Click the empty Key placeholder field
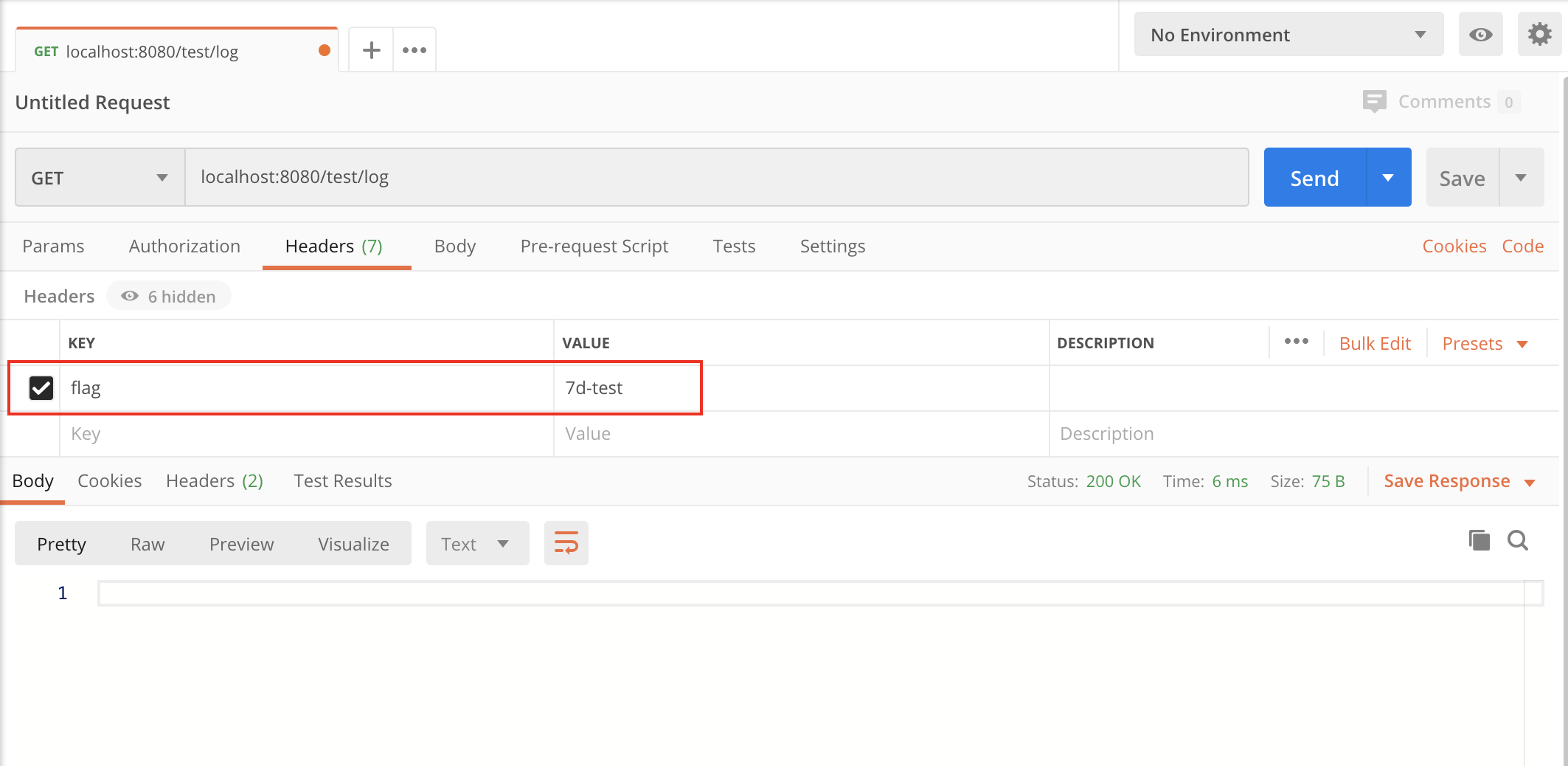 tap(307, 433)
